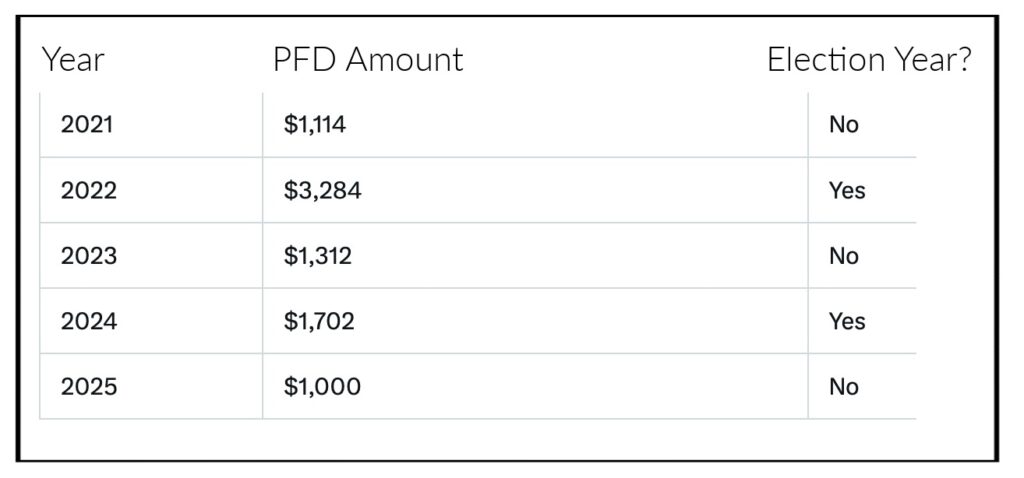Select the 2023 year cell
Screen dimensions: 1024x478
pos(151,255)
